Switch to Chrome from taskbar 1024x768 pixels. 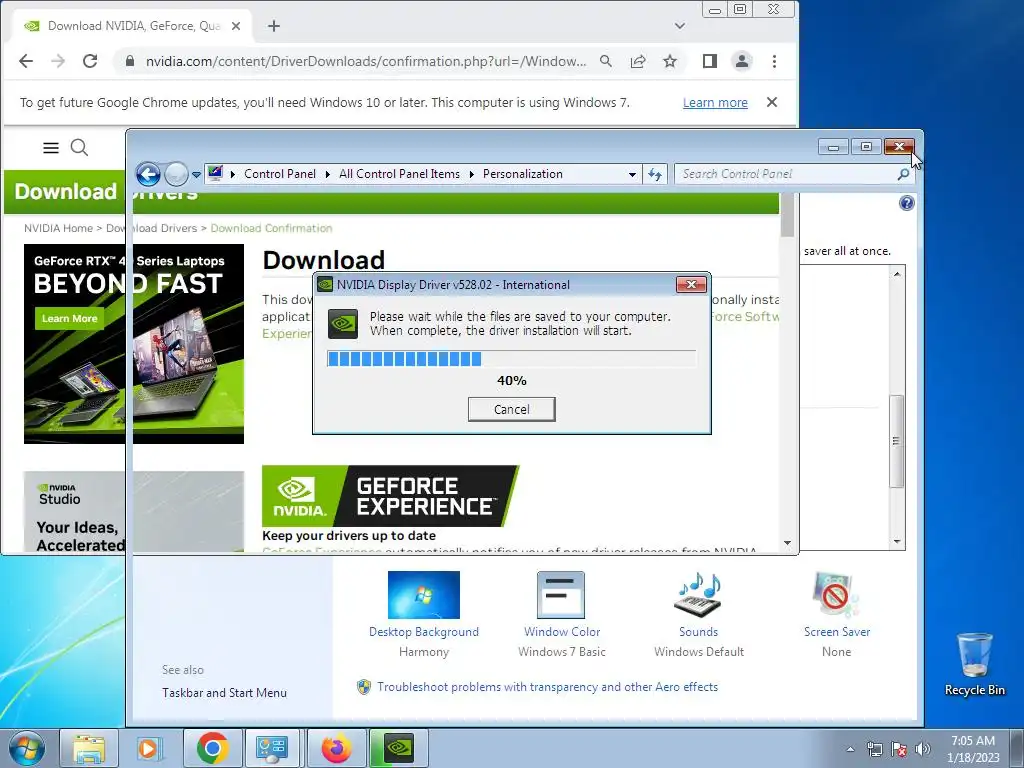(212, 748)
